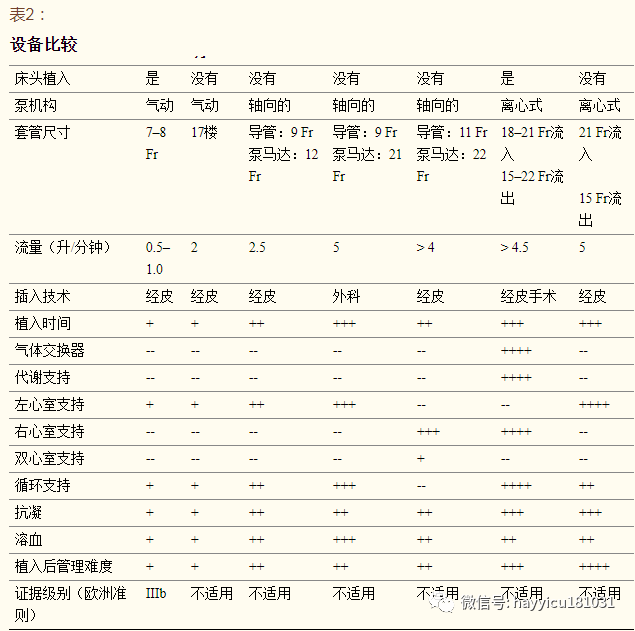635x631 pixels.
Task: Select the single "+" in 双心室支持 row
Action: (x=421, y=458)
